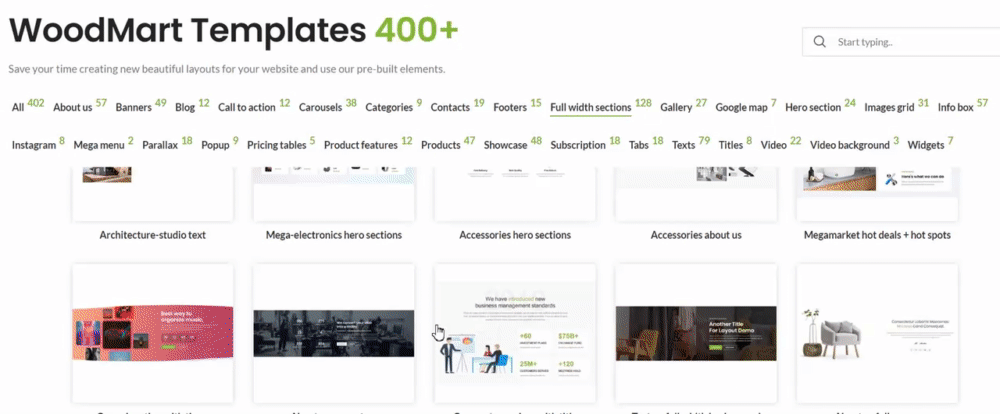Open the Showcase category
The height and width of the screenshot is (414, 1000).
[505, 145]
